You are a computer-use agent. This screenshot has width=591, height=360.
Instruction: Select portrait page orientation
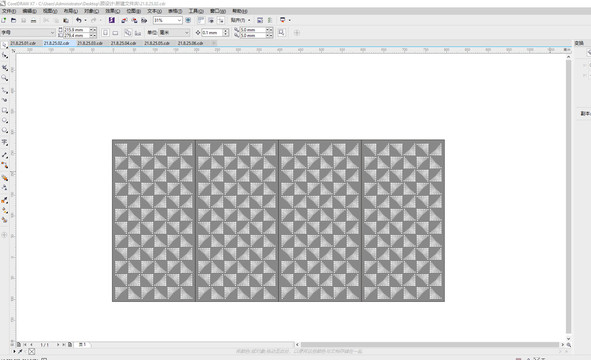pos(105,33)
